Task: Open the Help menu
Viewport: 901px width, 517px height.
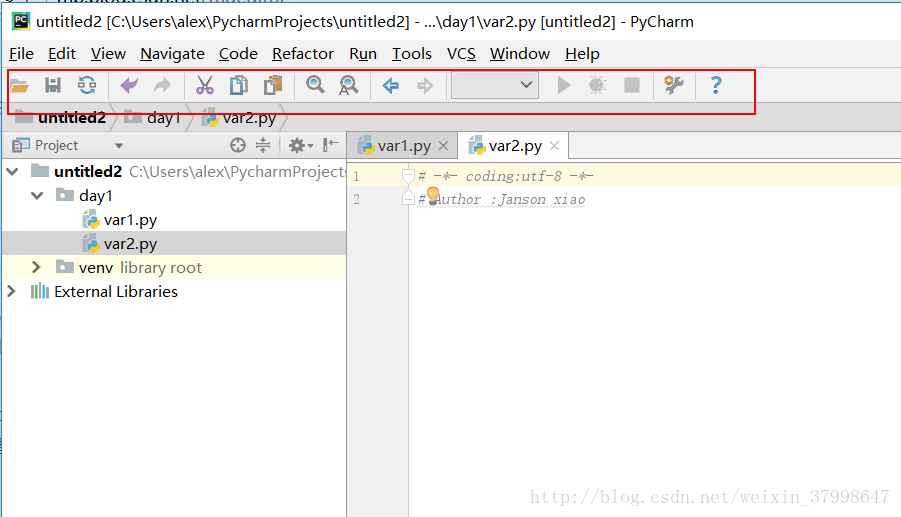Action: [582, 54]
